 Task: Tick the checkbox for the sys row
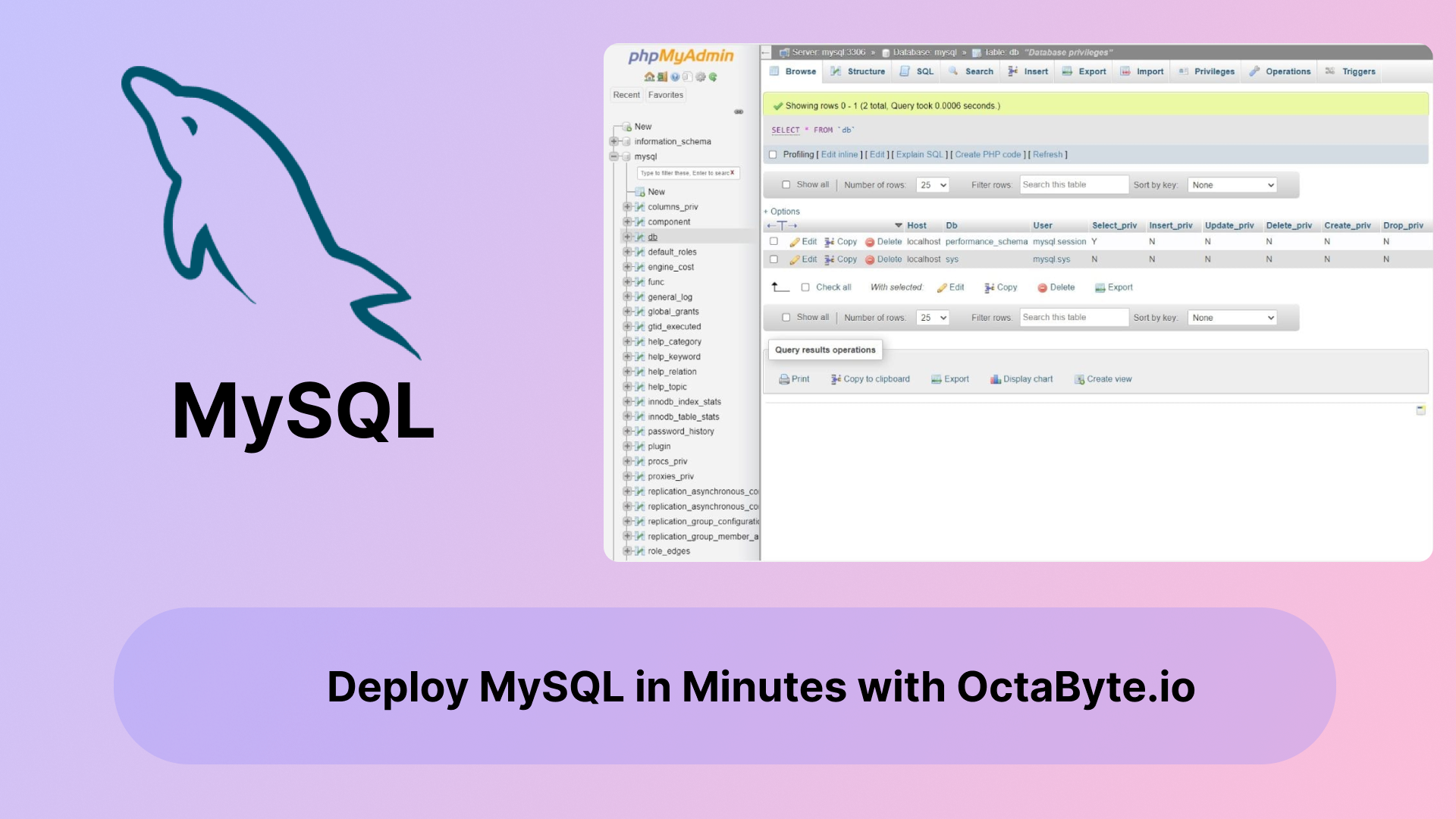[773, 259]
